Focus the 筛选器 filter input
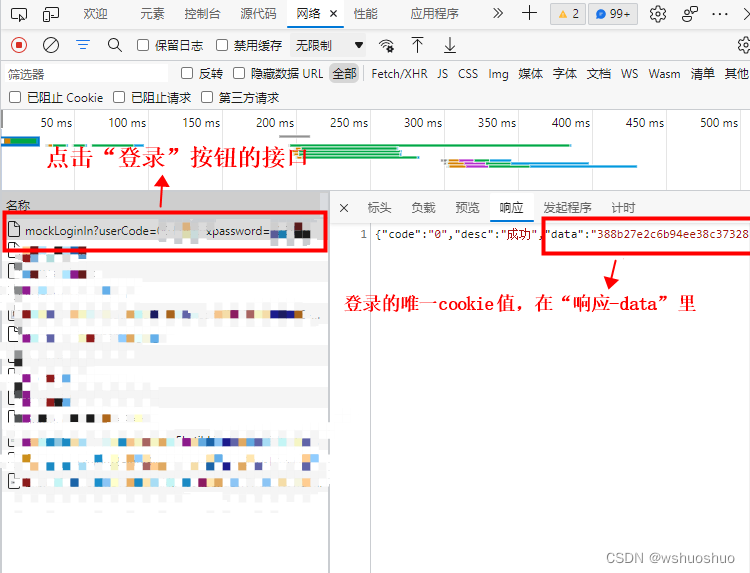Screen dimensions: 750x573 point(87,74)
